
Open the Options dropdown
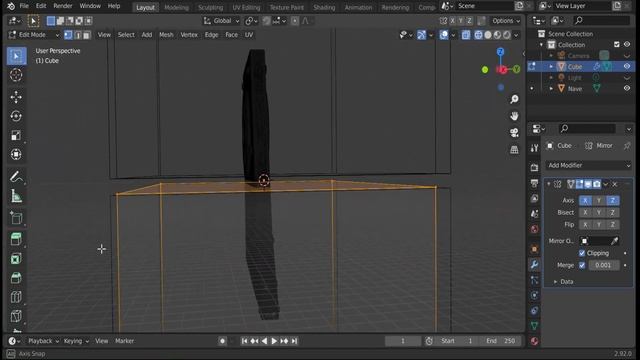[x=506, y=21]
